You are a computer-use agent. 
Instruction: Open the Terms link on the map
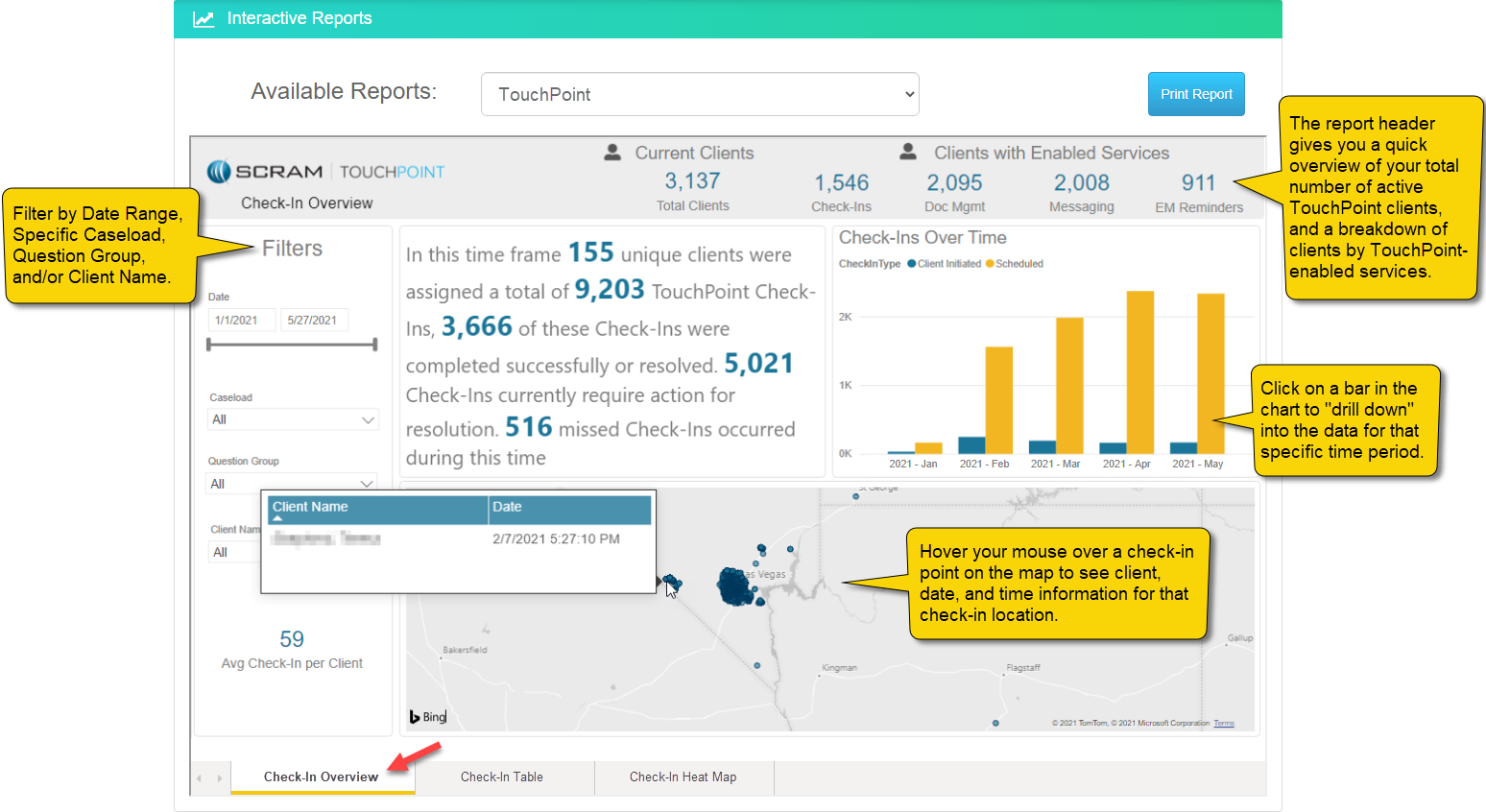[x=1224, y=724]
